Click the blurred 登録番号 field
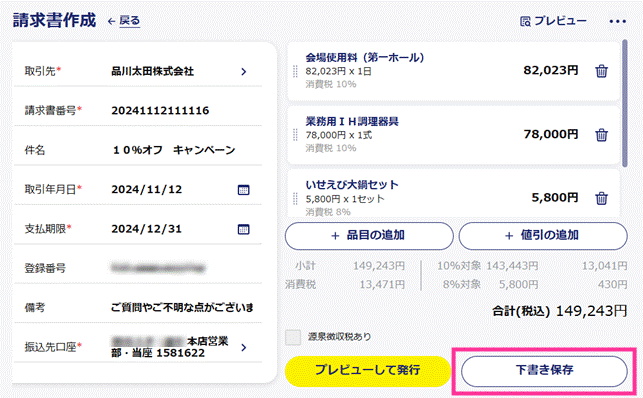Screen dimensions: 643x398 (x=158, y=268)
